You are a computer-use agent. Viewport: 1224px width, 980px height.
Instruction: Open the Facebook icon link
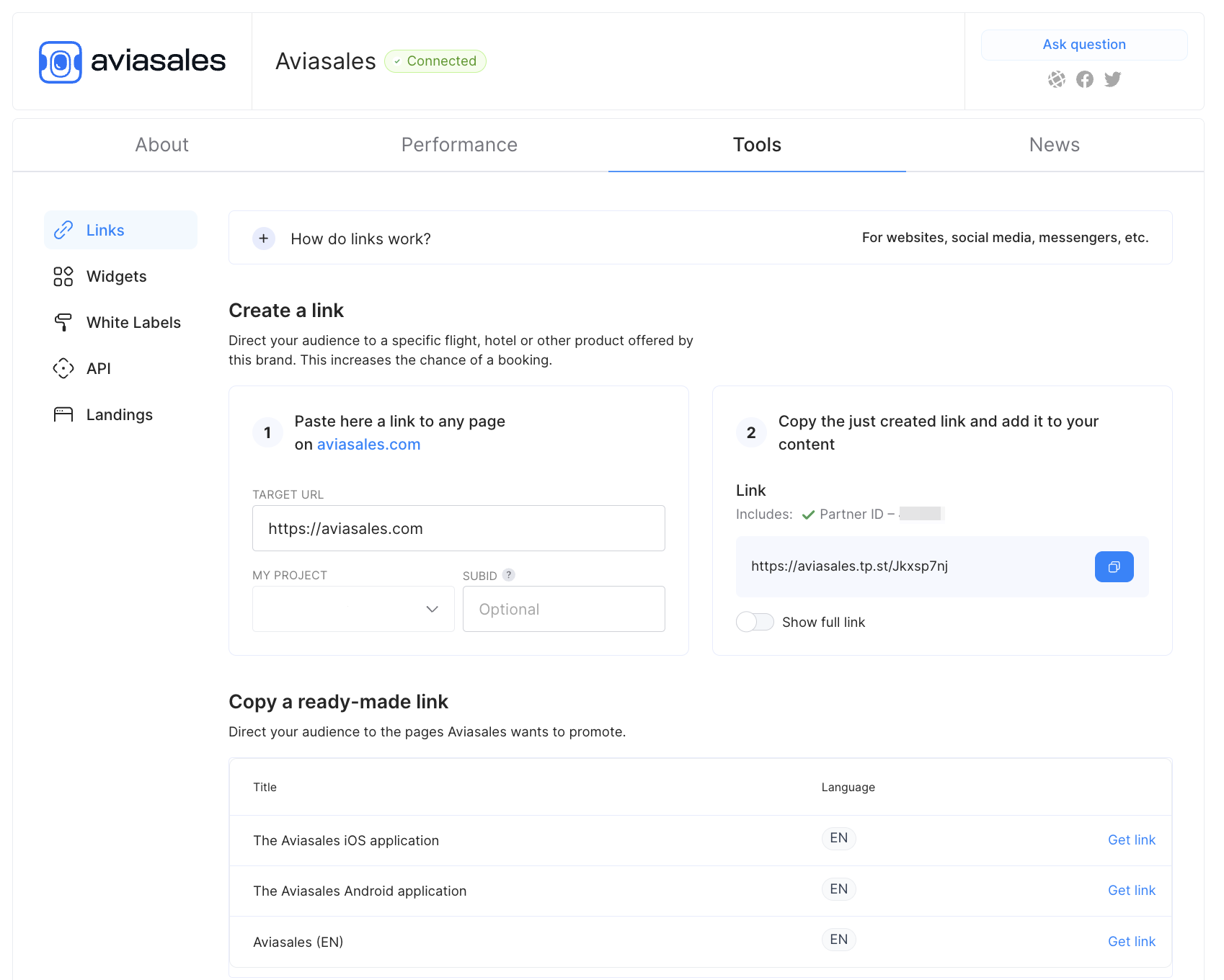[1085, 79]
